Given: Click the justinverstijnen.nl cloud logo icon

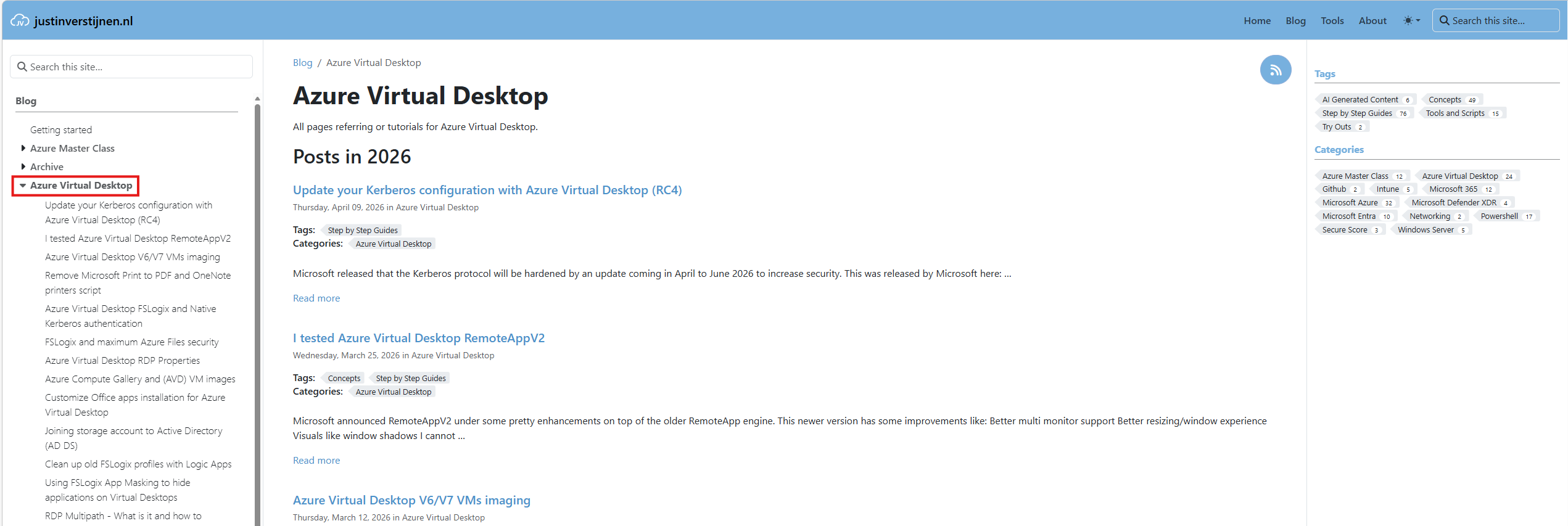Looking at the screenshot, I should (20, 20).
